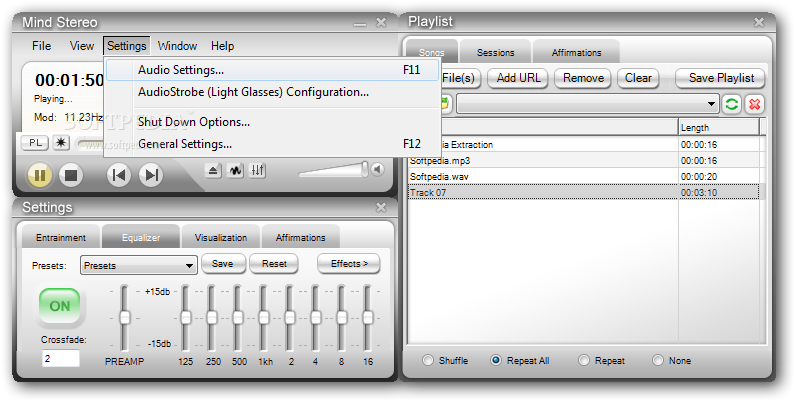Adjust the 250 Hz equalizer band slider
Viewport: 796px width, 402px height.
(x=212, y=318)
